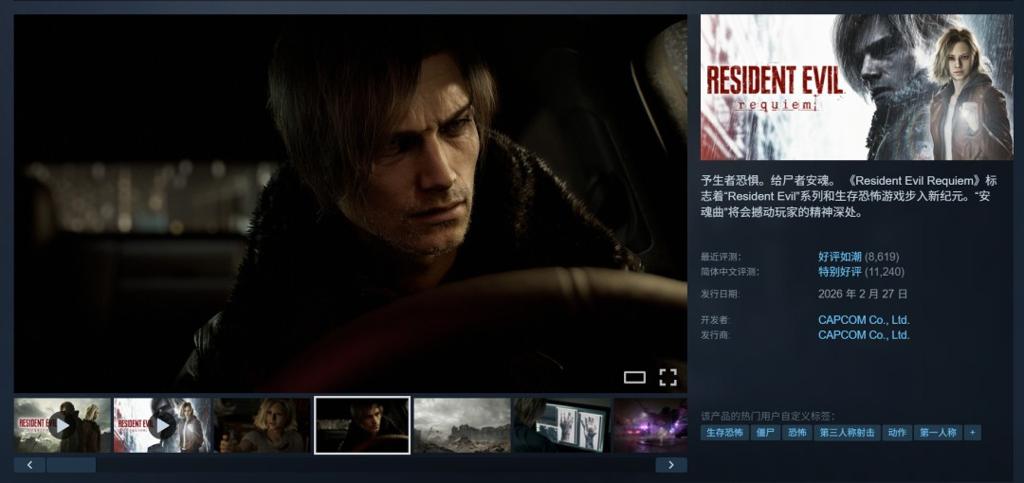Open the 第一人称 tag
This screenshot has height=483, width=1024.
pyautogui.click(x=938, y=433)
